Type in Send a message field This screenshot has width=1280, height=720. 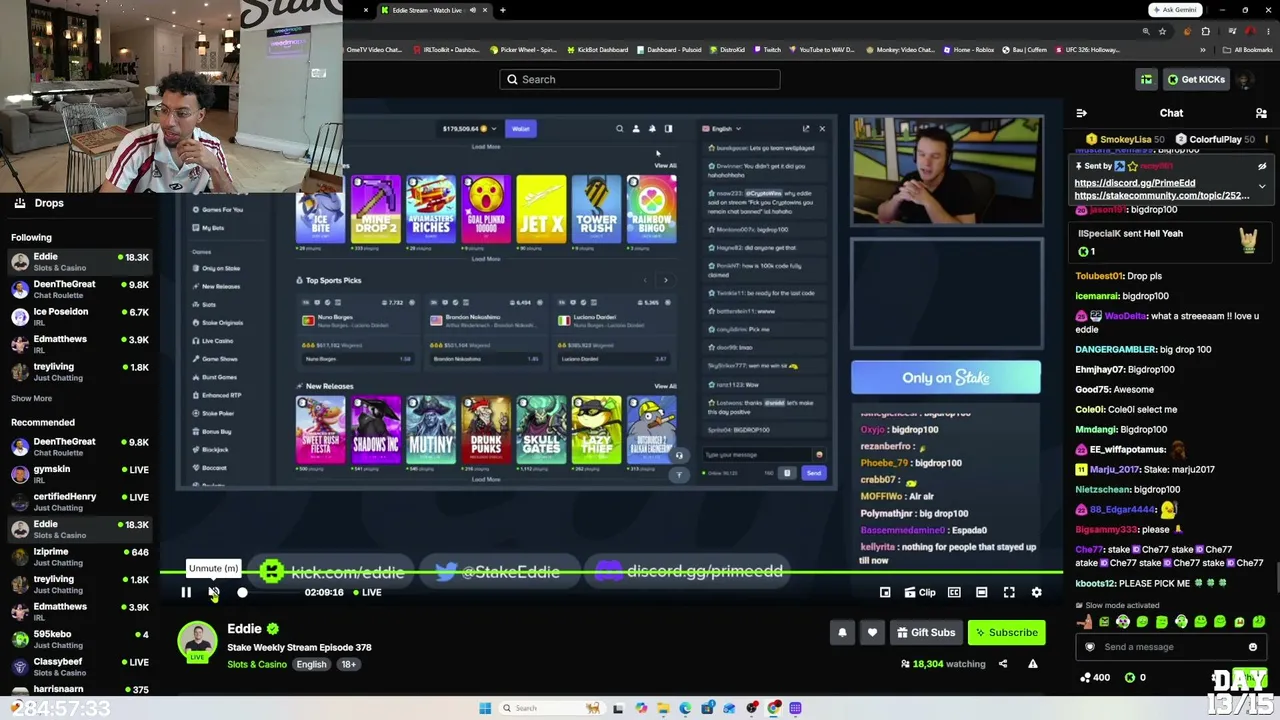(x=1170, y=647)
